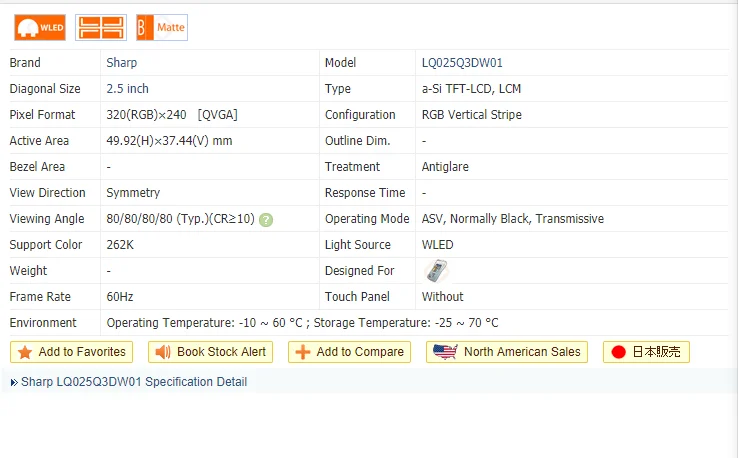738x458 pixels.
Task: Click the Symmetry view direction value
Action: point(133,193)
